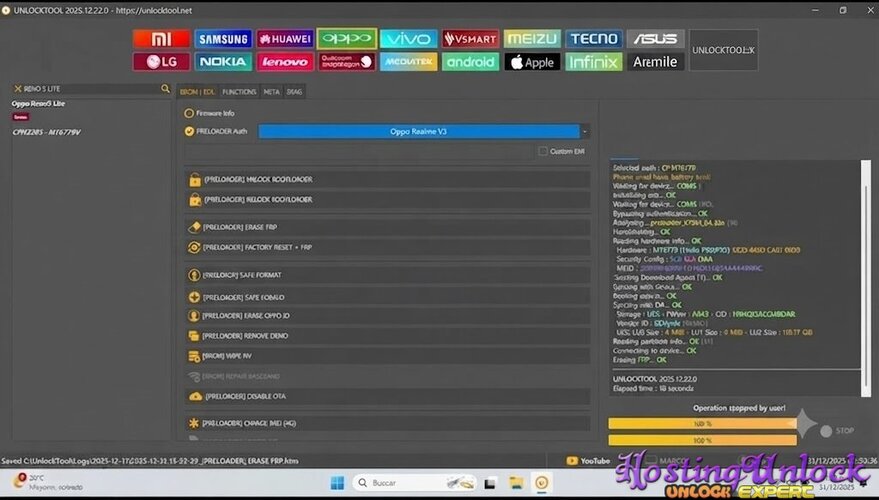Viewport: 879px width, 500px height.
Task: Run [PRELOADER] Erase FRP
Action: (x=387, y=227)
